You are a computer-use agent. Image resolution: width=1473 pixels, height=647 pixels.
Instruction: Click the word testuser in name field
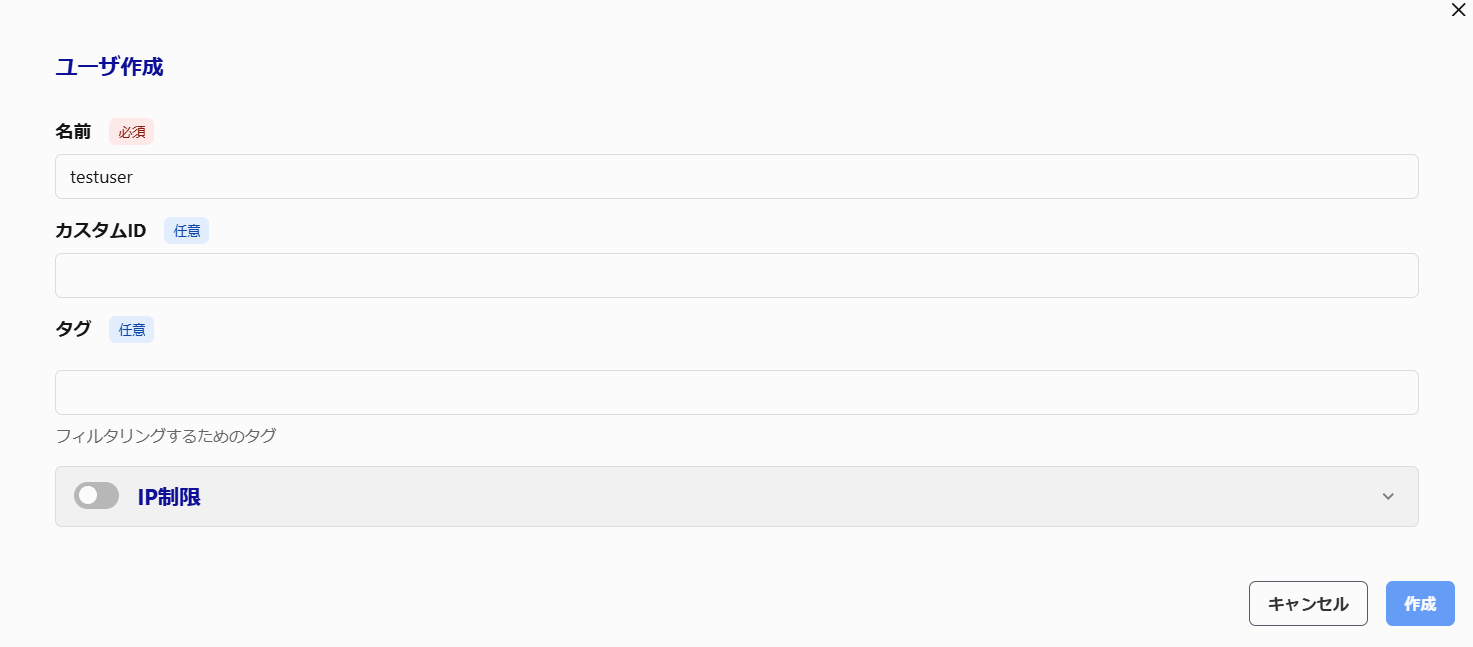click(x=101, y=177)
